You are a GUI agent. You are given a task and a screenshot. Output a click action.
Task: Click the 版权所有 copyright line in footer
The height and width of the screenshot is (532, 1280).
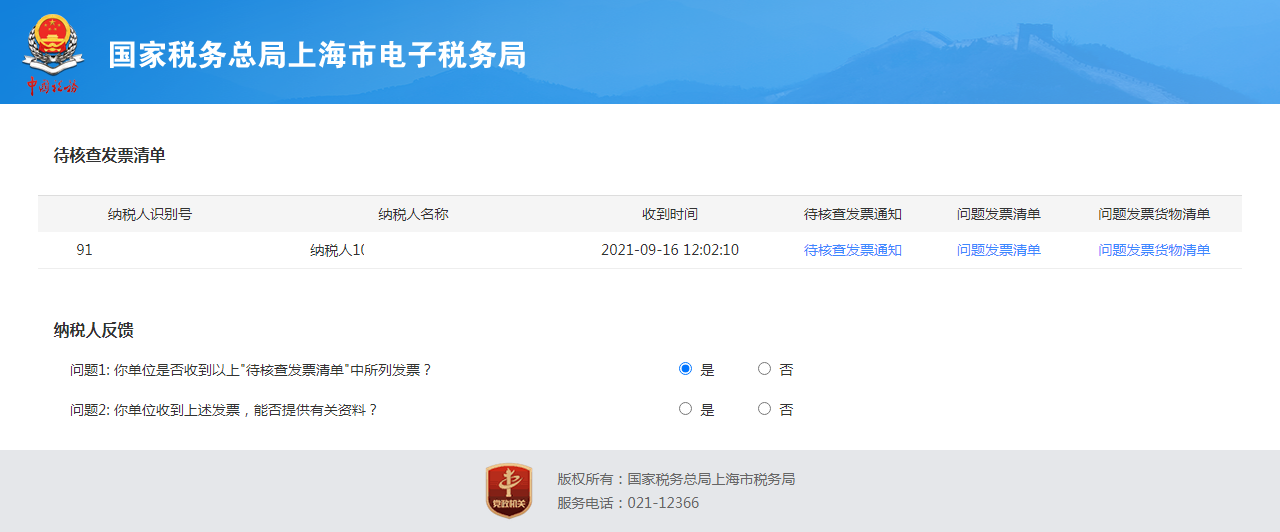coord(676,479)
